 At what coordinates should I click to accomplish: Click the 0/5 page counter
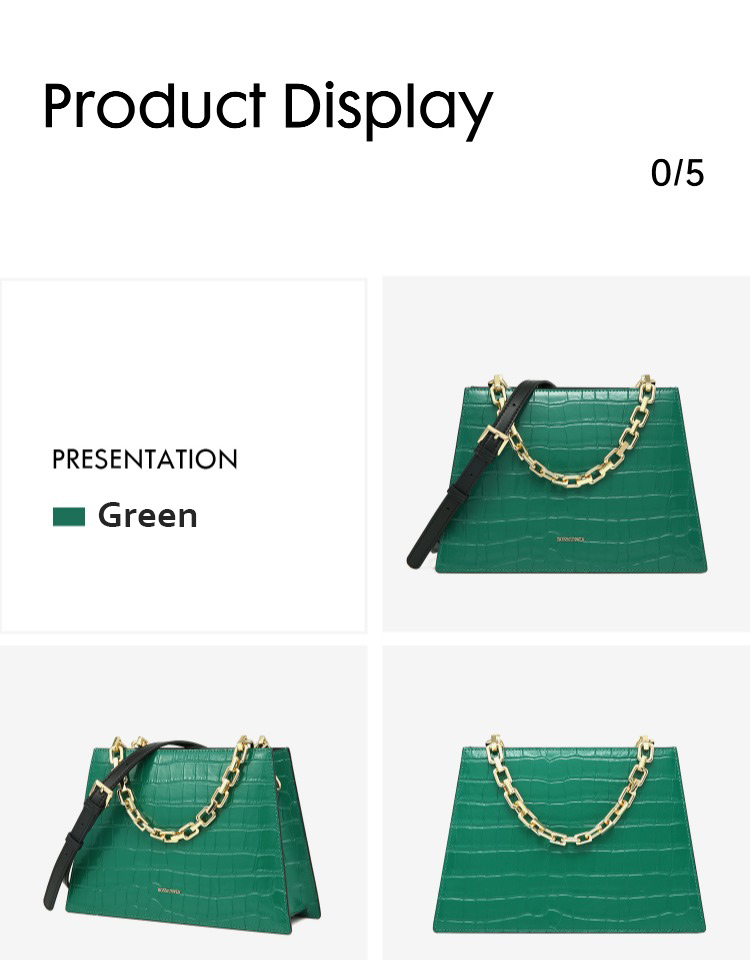pos(677,173)
